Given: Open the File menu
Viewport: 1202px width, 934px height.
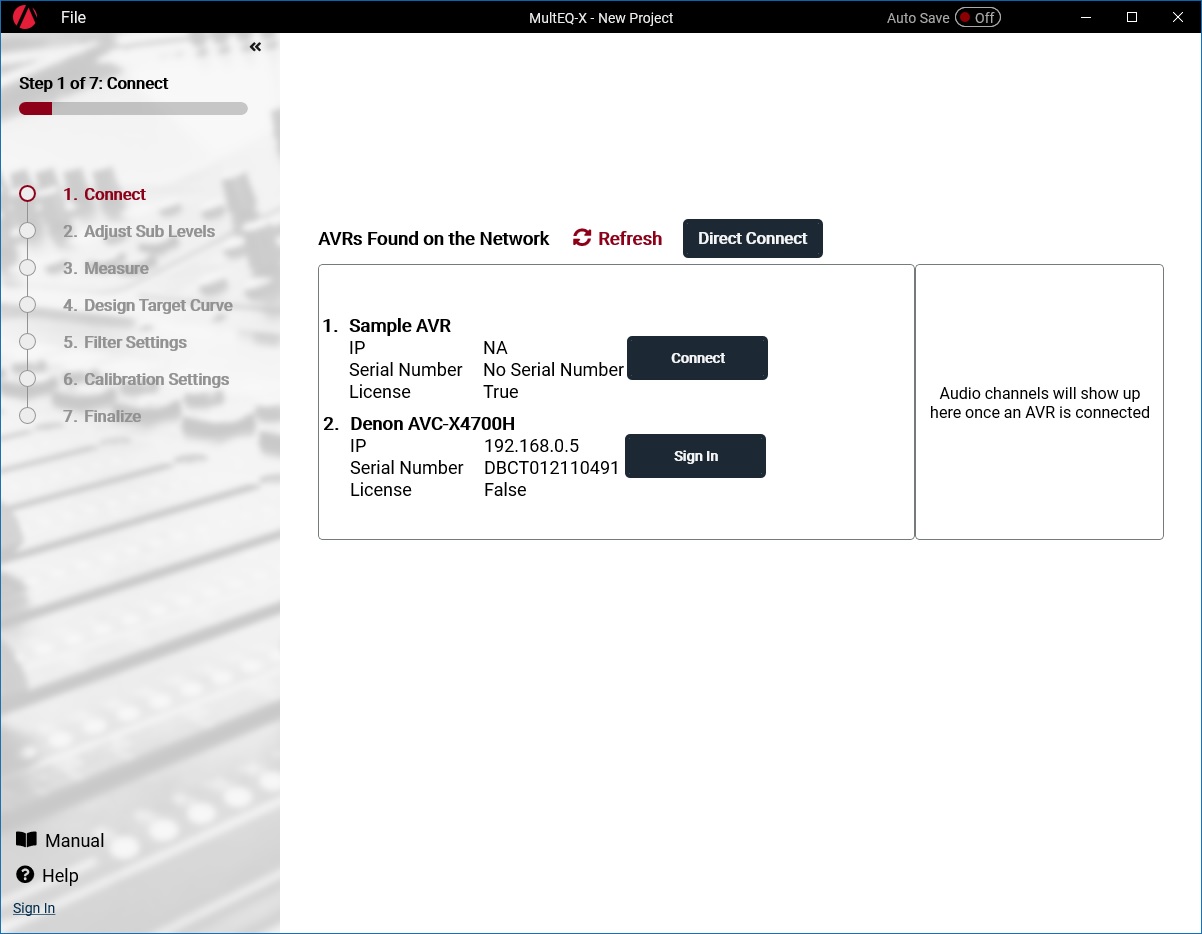Looking at the screenshot, I should pos(73,17).
